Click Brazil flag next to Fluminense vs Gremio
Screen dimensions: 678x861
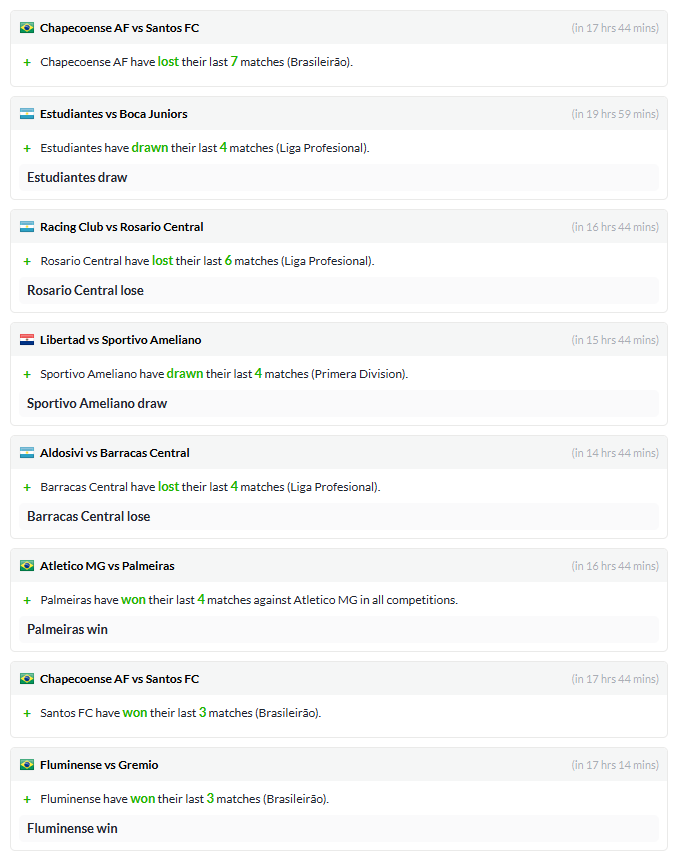[x=27, y=765]
